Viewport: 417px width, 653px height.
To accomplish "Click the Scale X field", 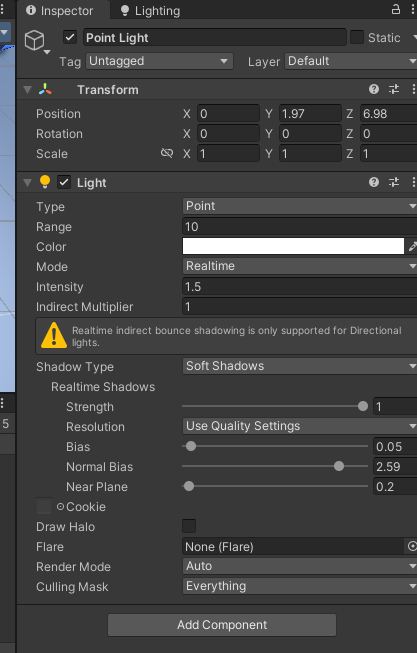I will click(x=228, y=153).
